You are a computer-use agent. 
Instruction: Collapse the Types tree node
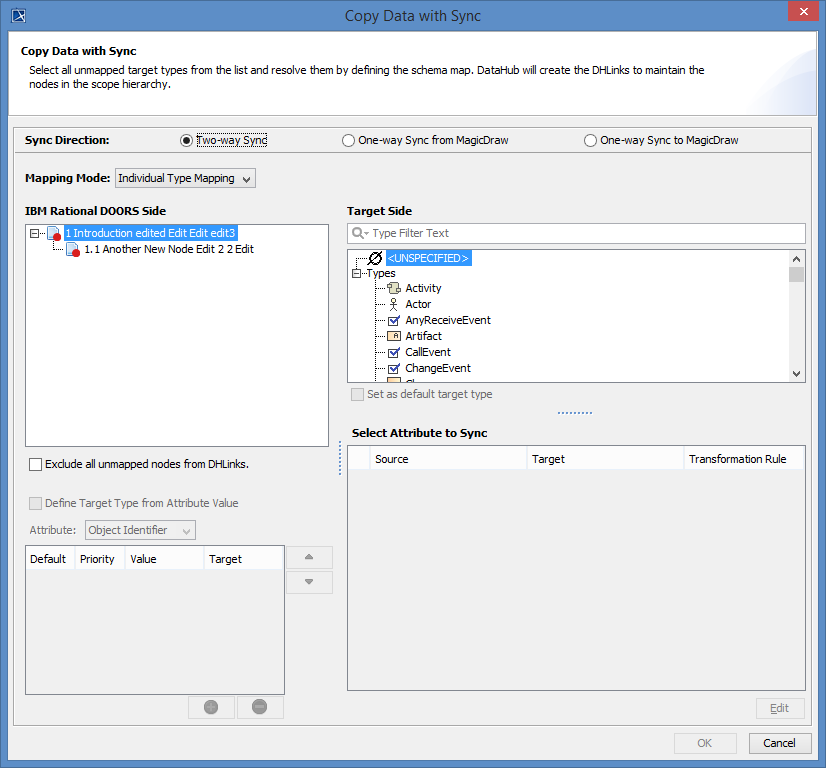tap(357, 273)
